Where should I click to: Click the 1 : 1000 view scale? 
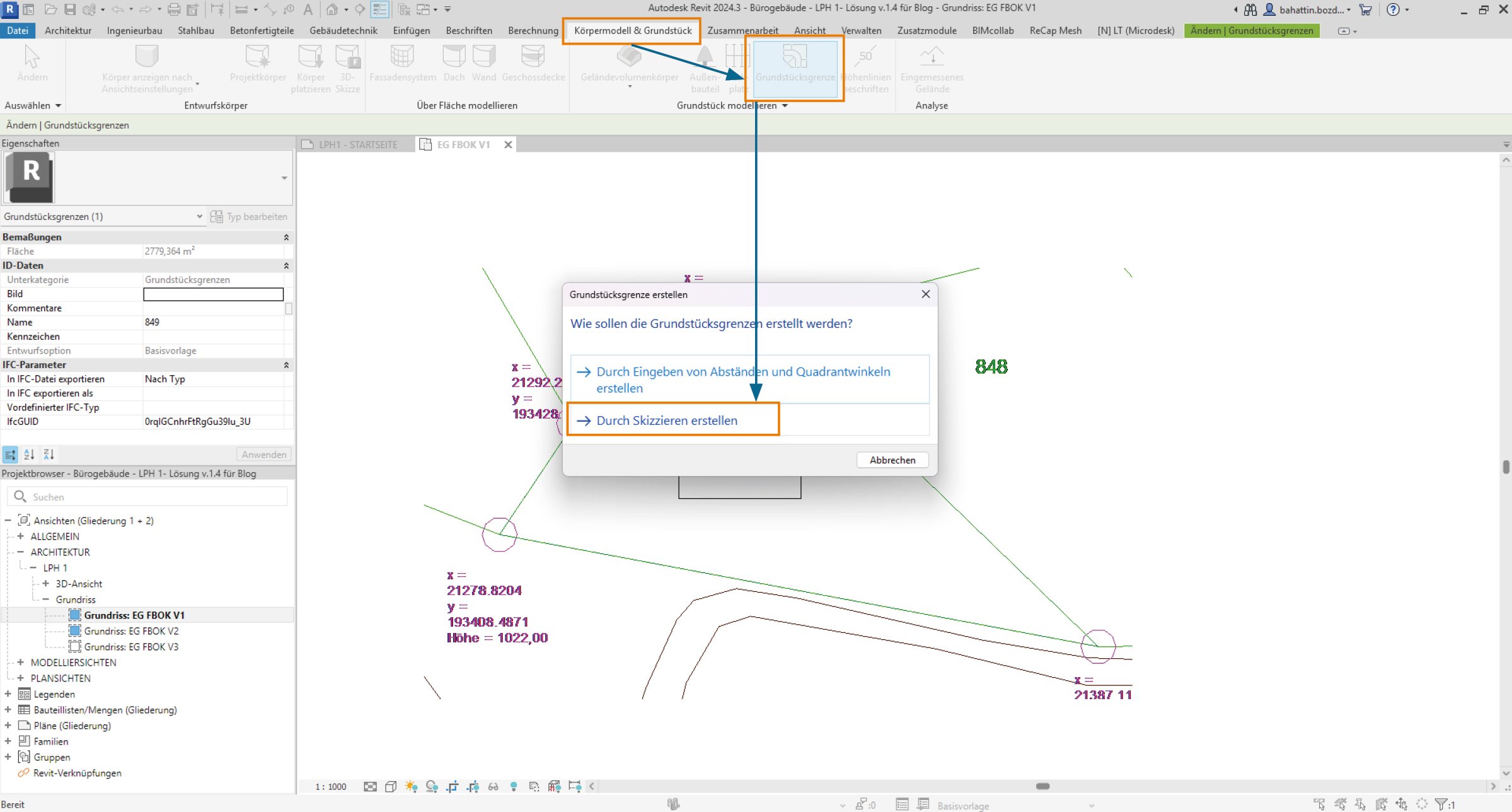pyautogui.click(x=331, y=786)
